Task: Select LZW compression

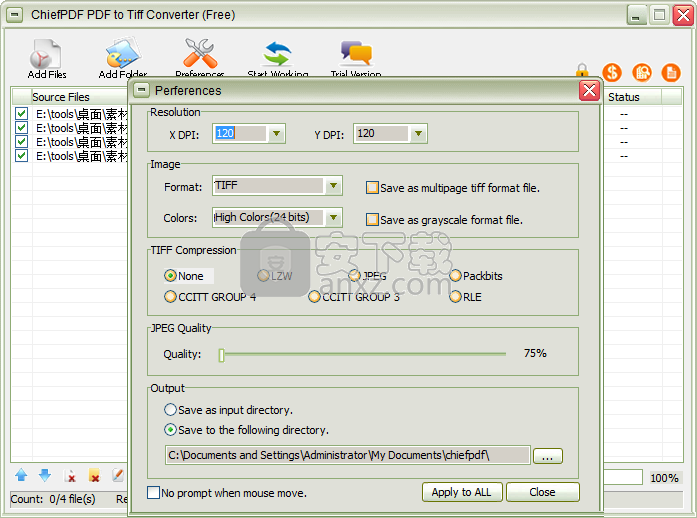Action: (263, 276)
